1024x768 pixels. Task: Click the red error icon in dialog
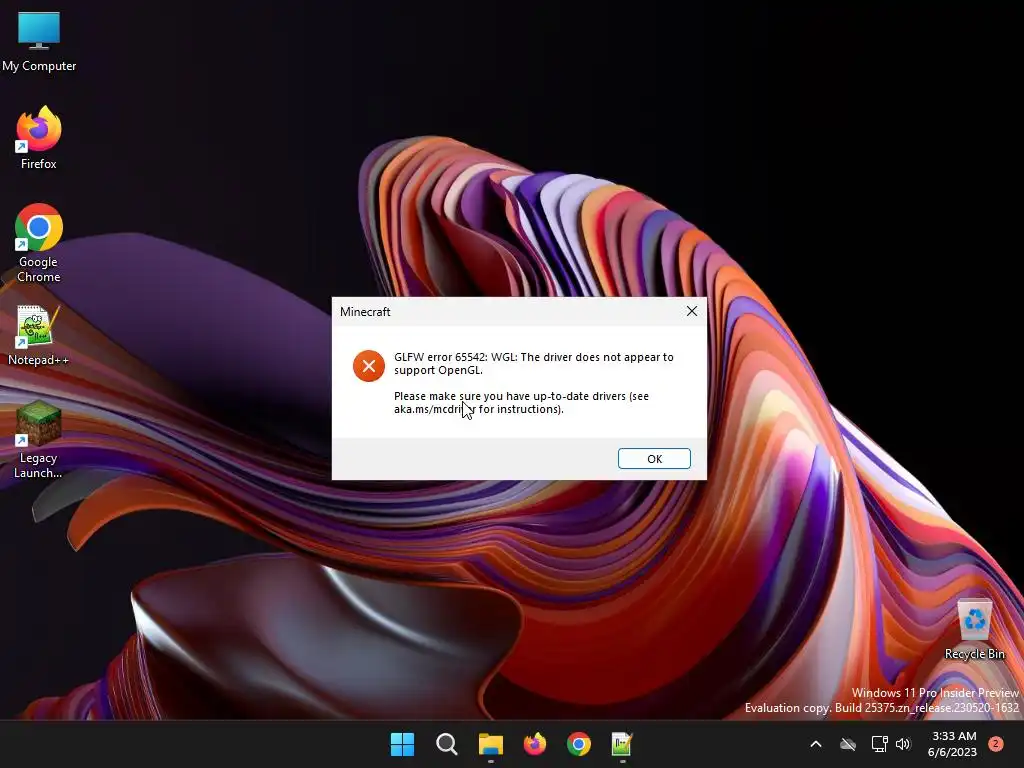click(x=368, y=366)
